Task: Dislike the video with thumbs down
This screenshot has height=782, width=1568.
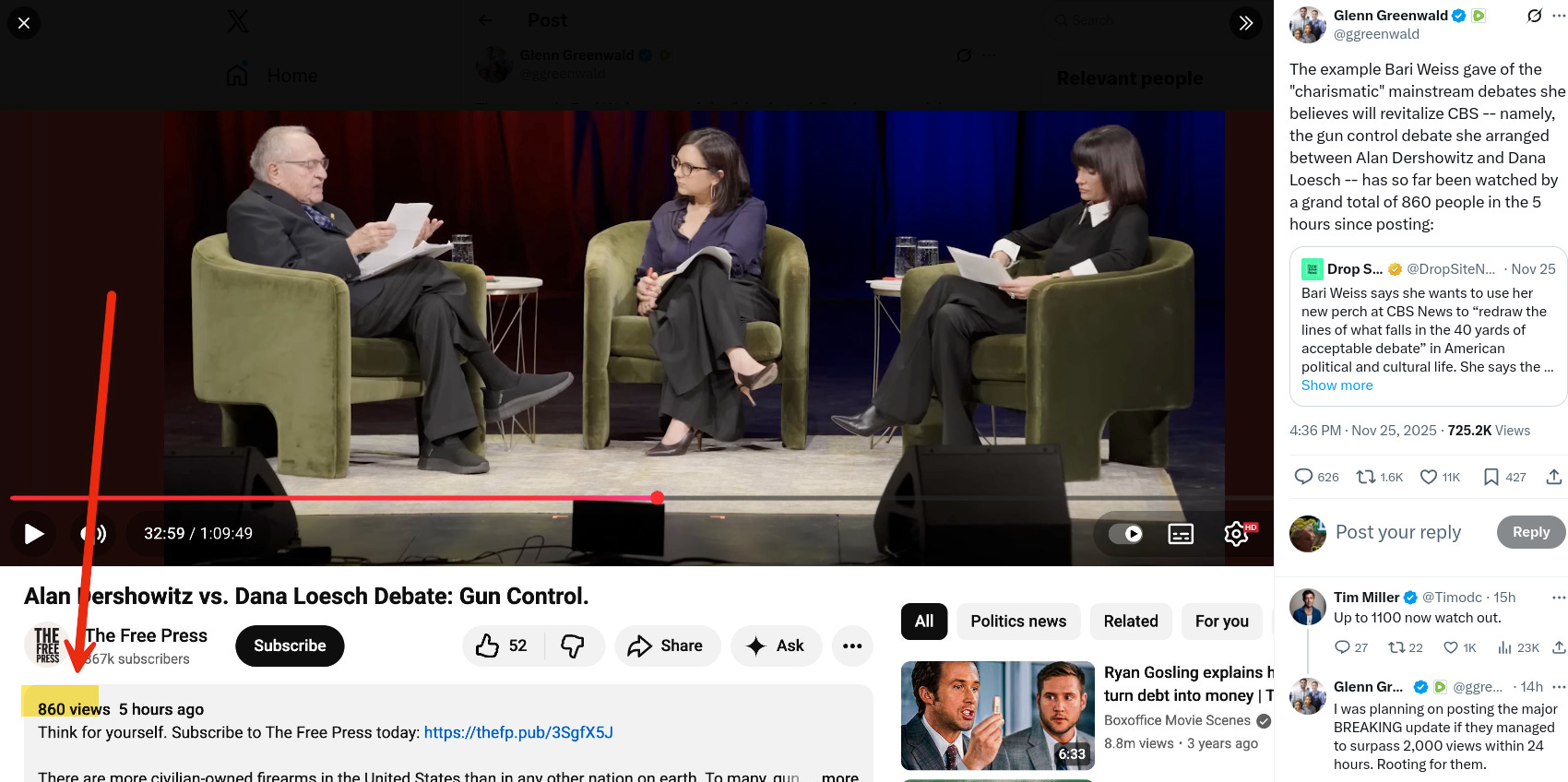Action: click(x=574, y=646)
